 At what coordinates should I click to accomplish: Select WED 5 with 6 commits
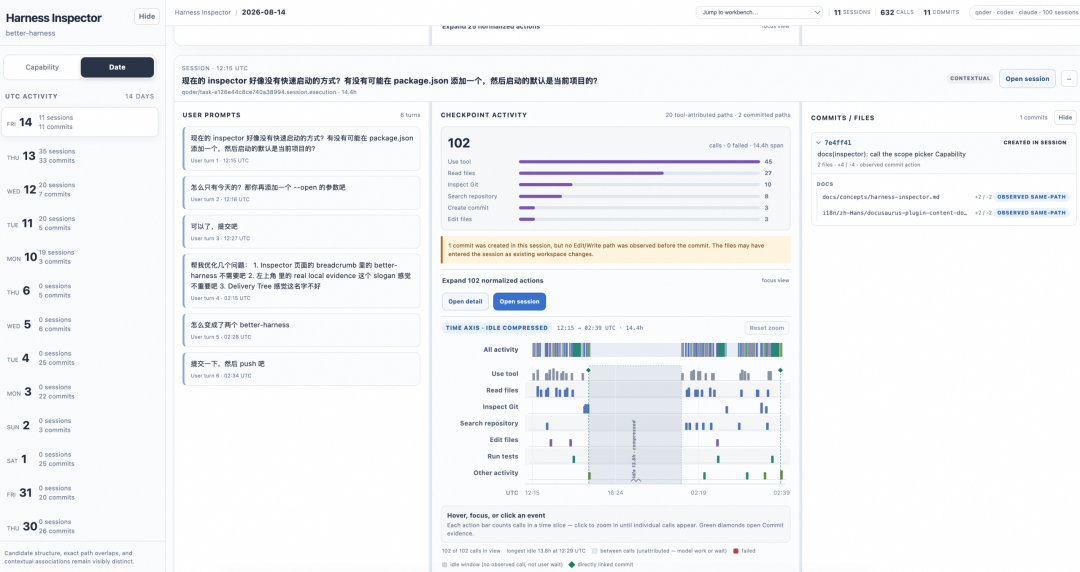[x=80, y=324]
